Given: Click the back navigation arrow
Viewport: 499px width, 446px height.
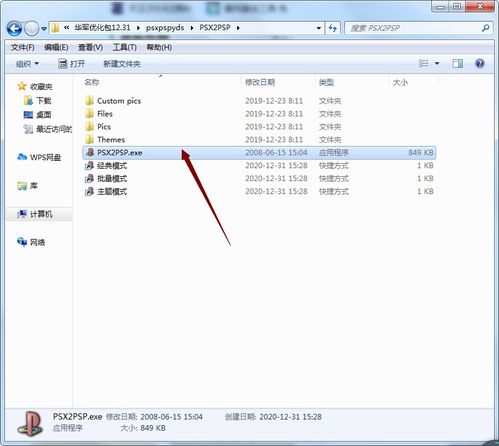Looking at the screenshot, I should pyautogui.click(x=14, y=28).
